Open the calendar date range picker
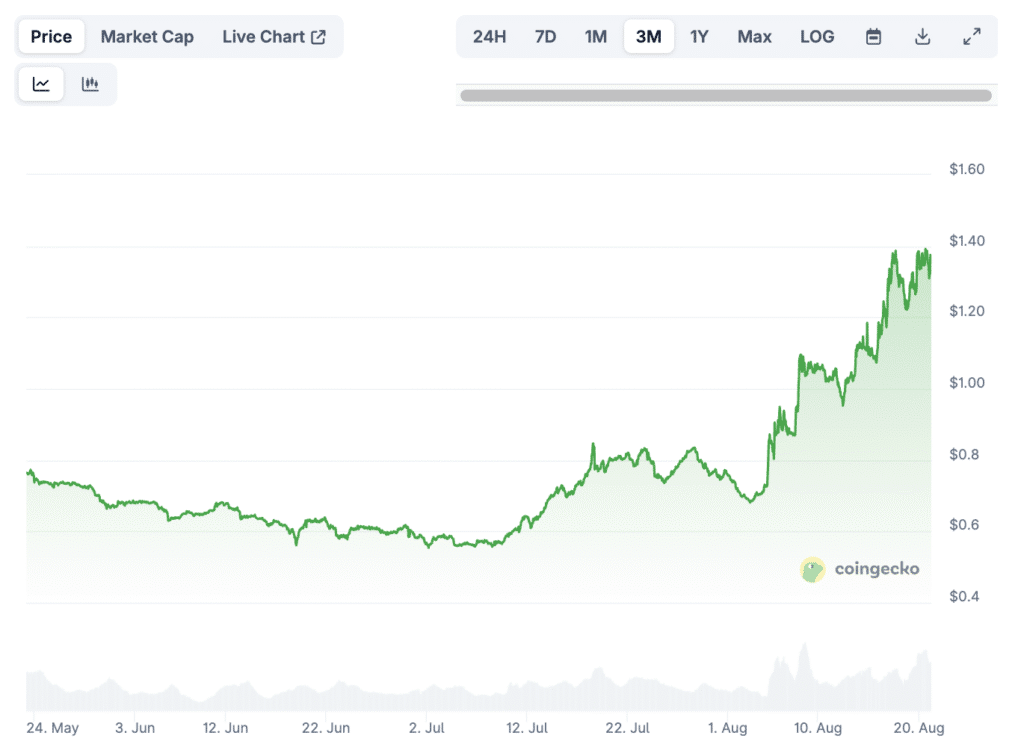This screenshot has height=756, width=1024. click(x=873, y=37)
